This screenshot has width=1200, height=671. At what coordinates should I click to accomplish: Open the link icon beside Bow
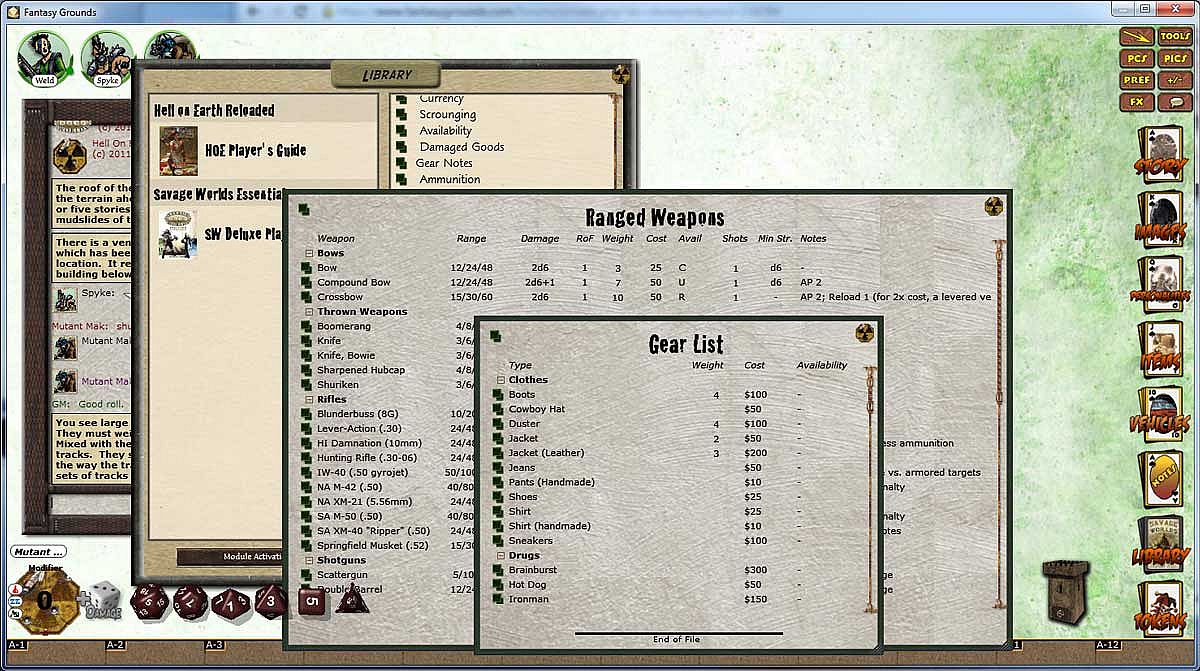(x=306, y=268)
